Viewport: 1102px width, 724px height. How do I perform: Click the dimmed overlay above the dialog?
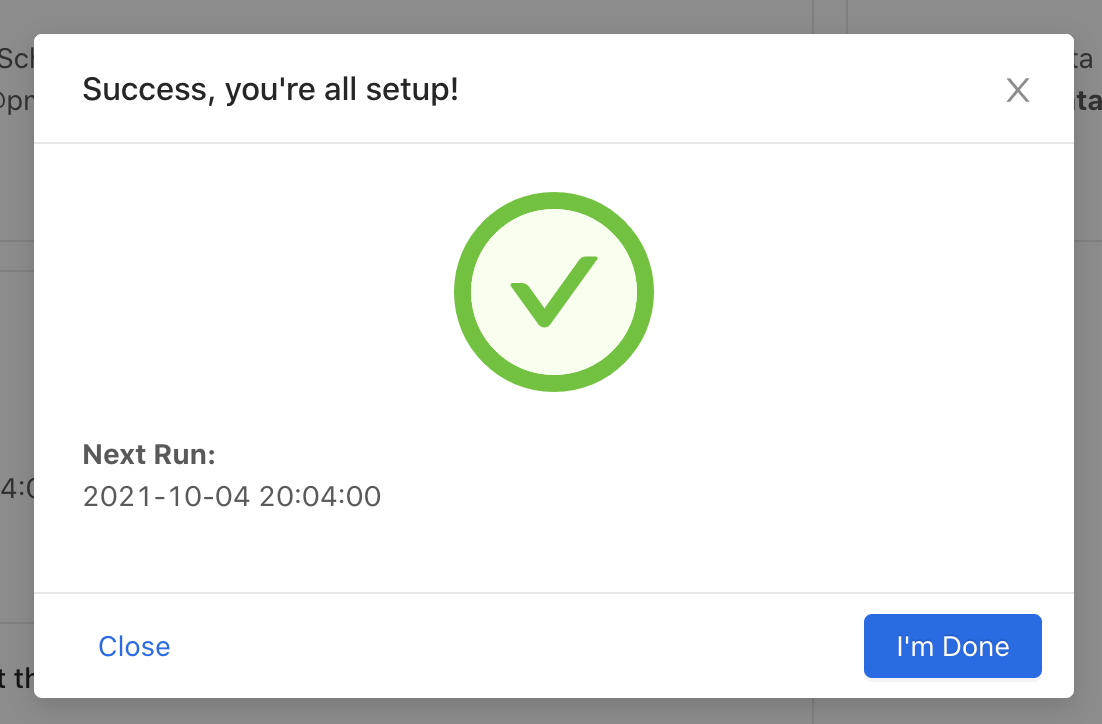[550, 16]
